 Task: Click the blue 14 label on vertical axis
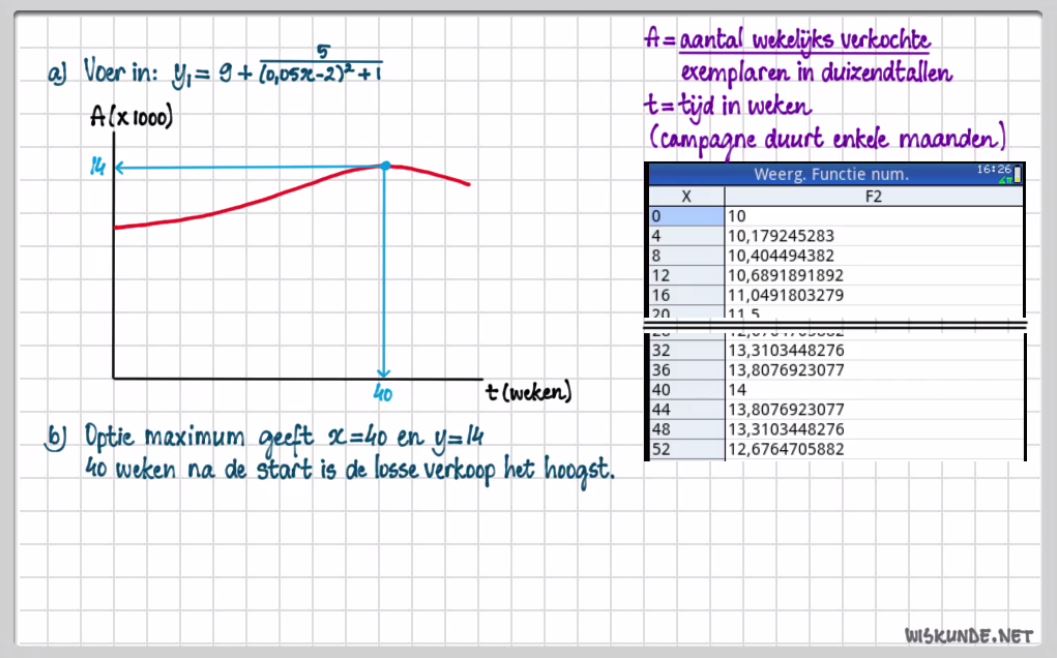[97, 168]
